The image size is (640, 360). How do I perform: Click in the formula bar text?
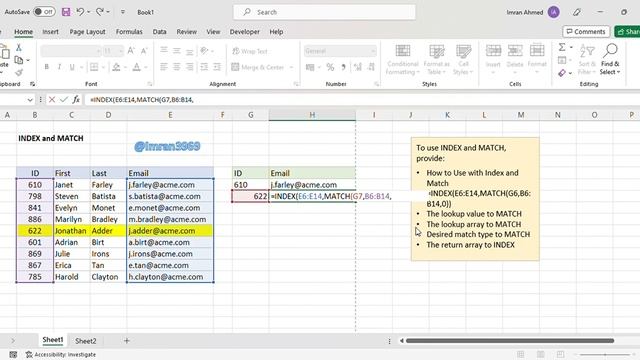point(142,100)
